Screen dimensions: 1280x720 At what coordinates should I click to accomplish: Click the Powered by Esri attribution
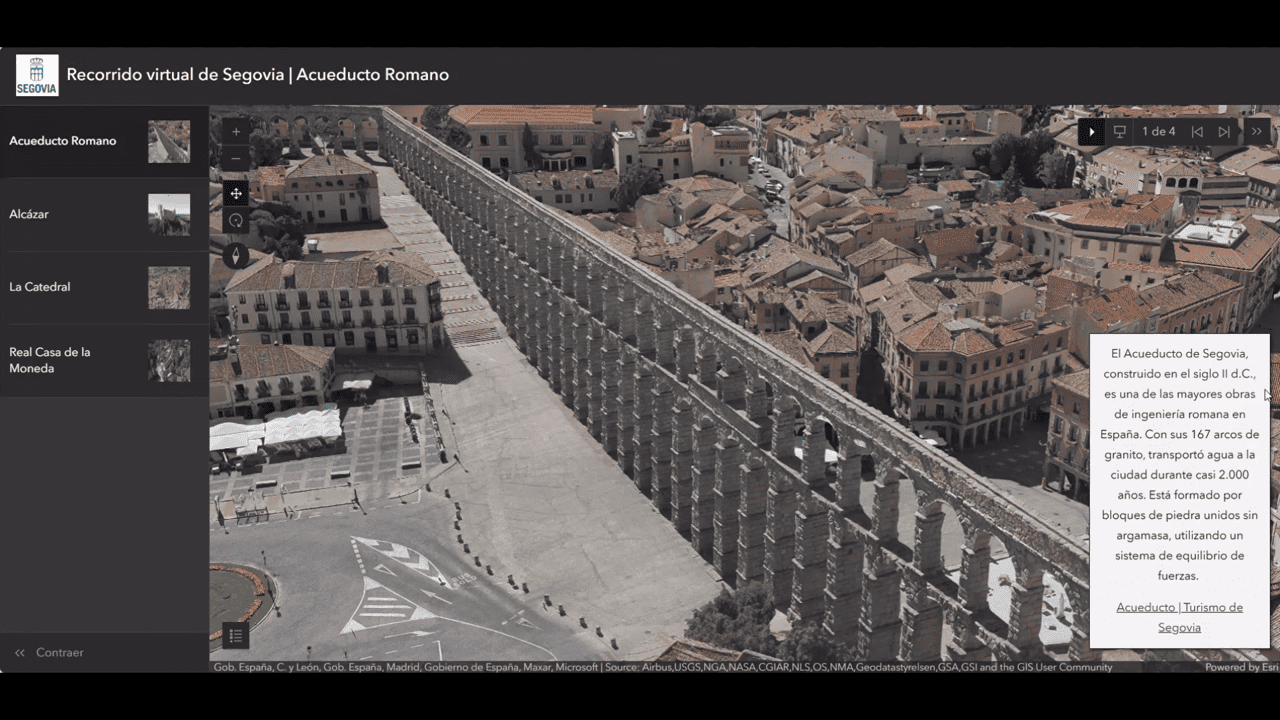coord(1239,667)
